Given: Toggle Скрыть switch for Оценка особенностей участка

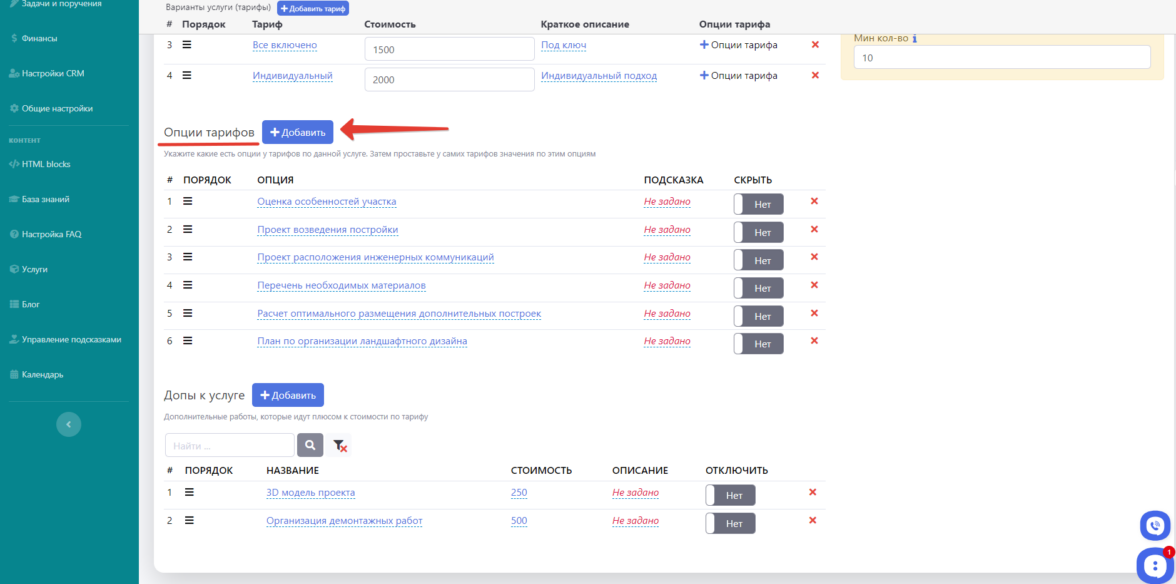Looking at the screenshot, I should [x=758, y=204].
